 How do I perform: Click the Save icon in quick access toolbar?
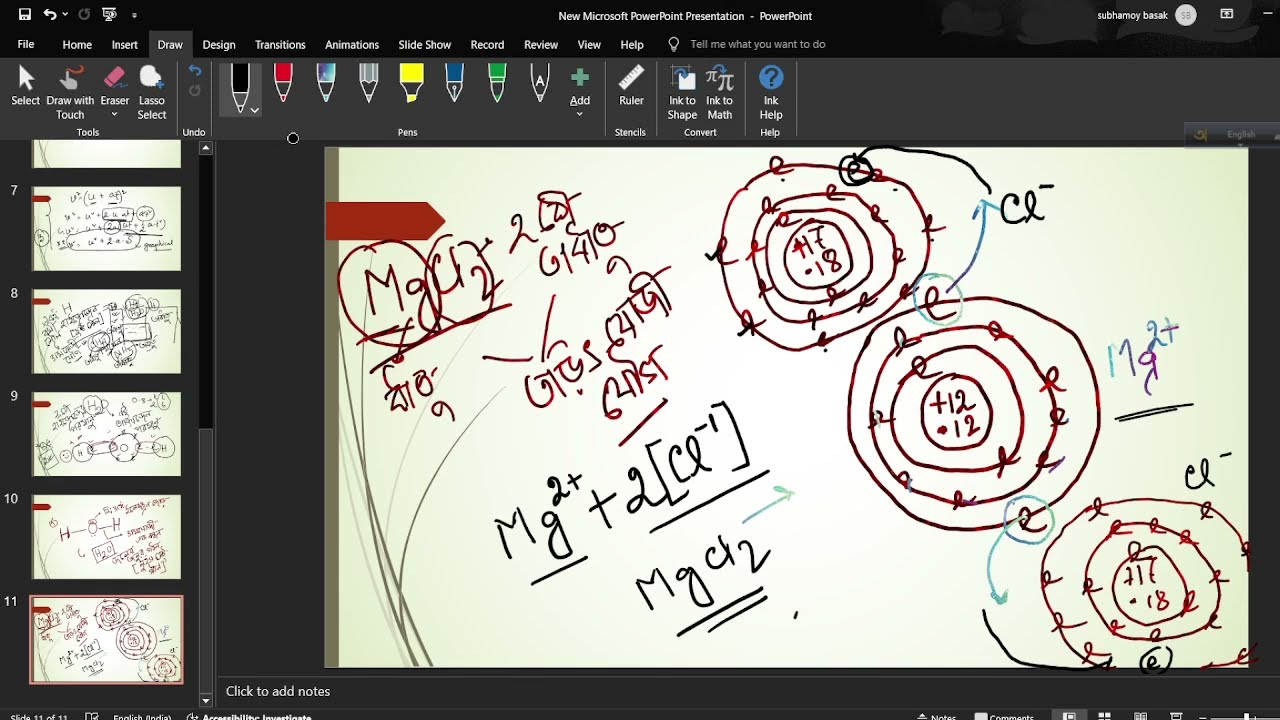coord(25,15)
